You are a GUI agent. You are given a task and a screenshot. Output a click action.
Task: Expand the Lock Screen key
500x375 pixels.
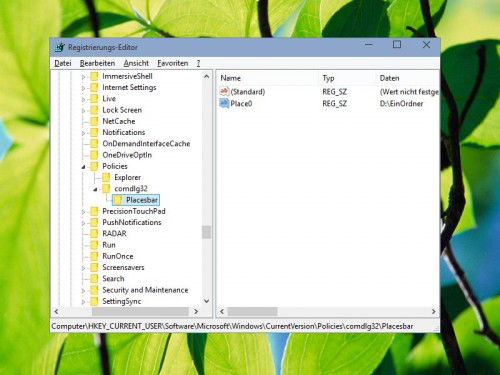[x=83, y=110]
